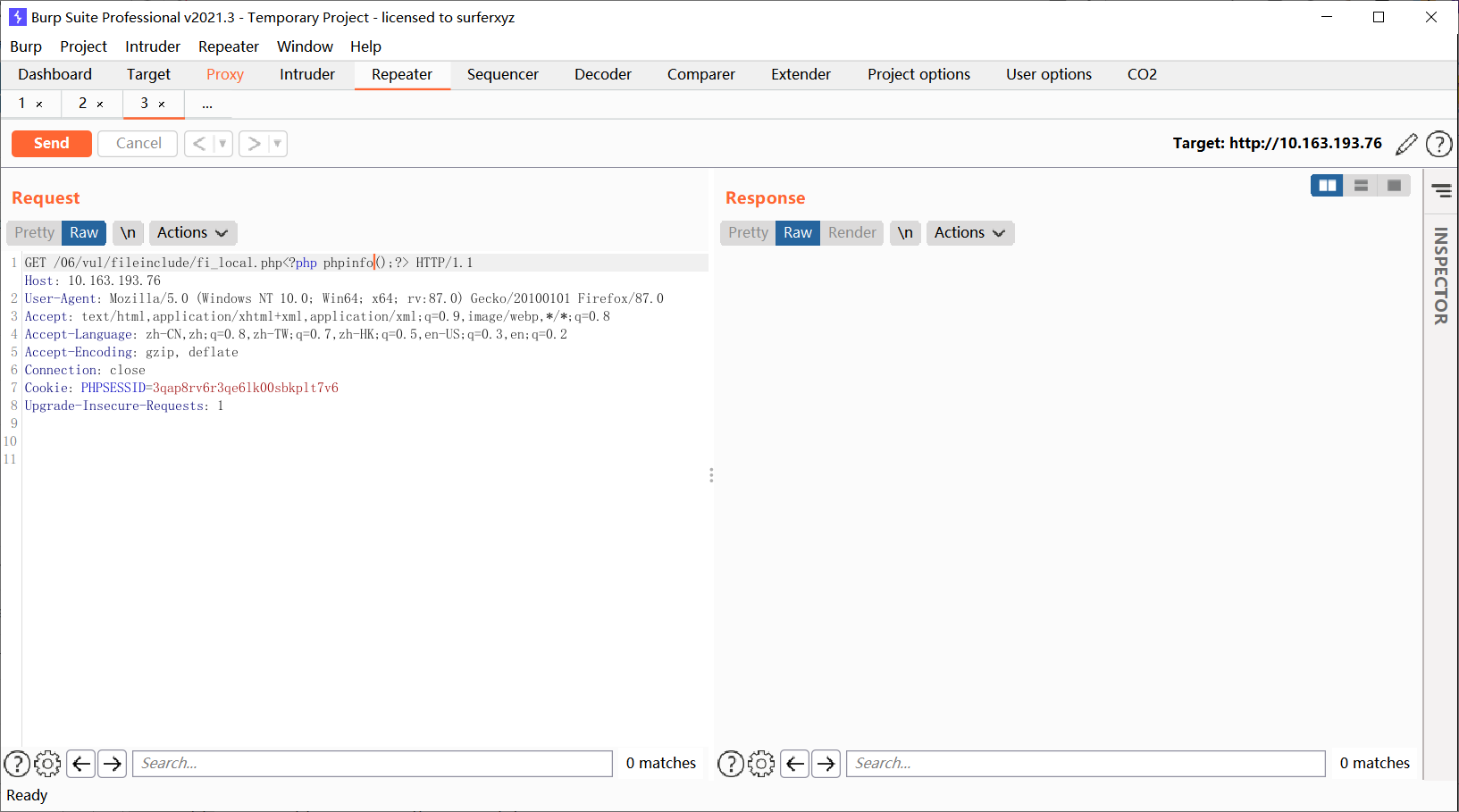The height and width of the screenshot is (812, 1459).
Task: Close Repeater tab 1
Action: (39, 105)
